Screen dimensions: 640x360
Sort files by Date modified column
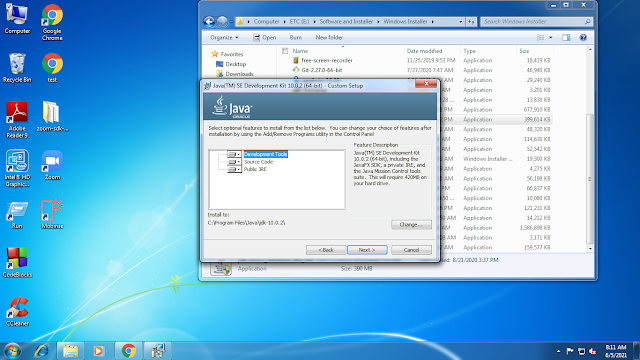pos(424,51)
